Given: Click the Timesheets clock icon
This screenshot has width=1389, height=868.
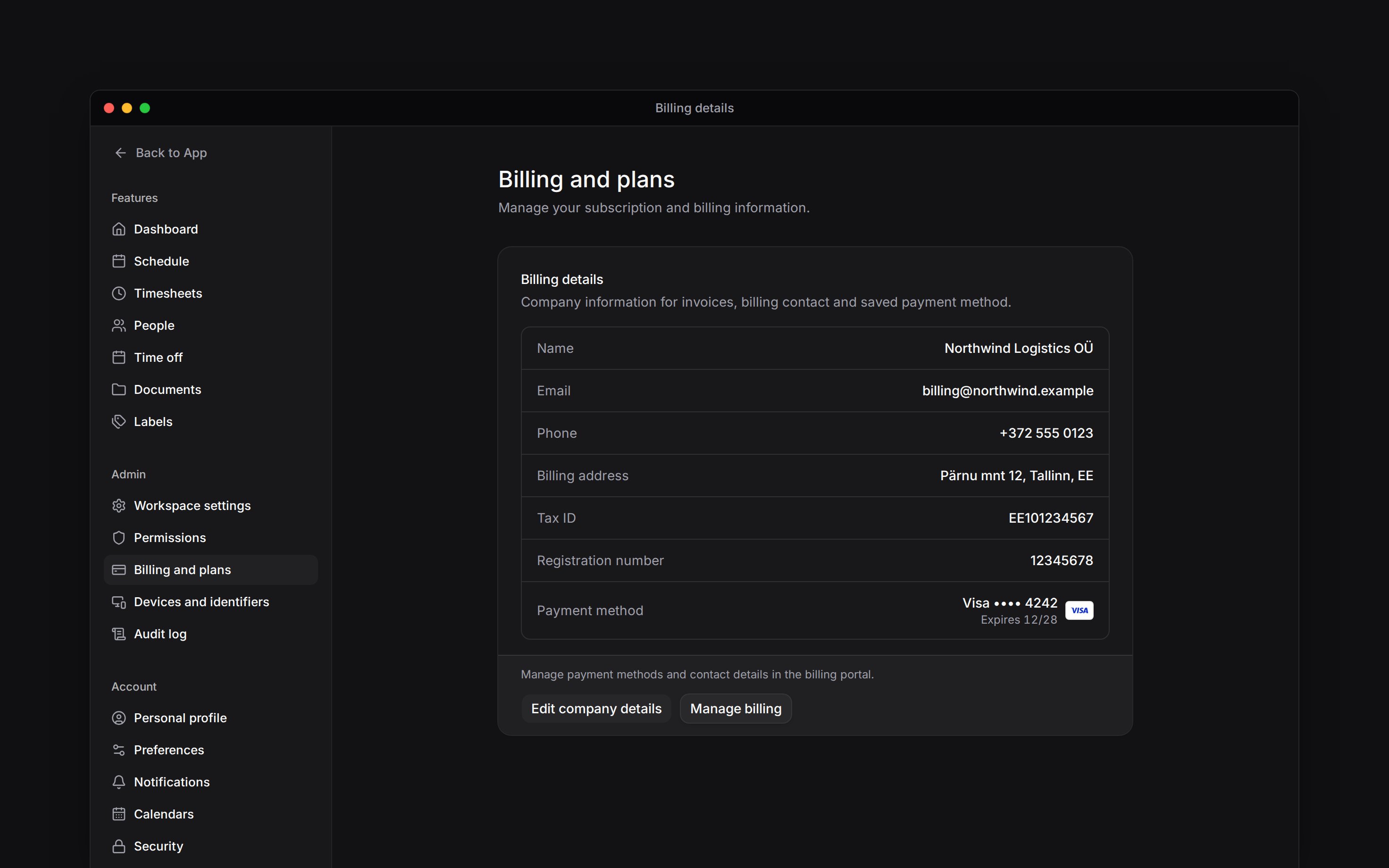Looking at the screenshot, I should pyautogui.click(x=119, y=293).
